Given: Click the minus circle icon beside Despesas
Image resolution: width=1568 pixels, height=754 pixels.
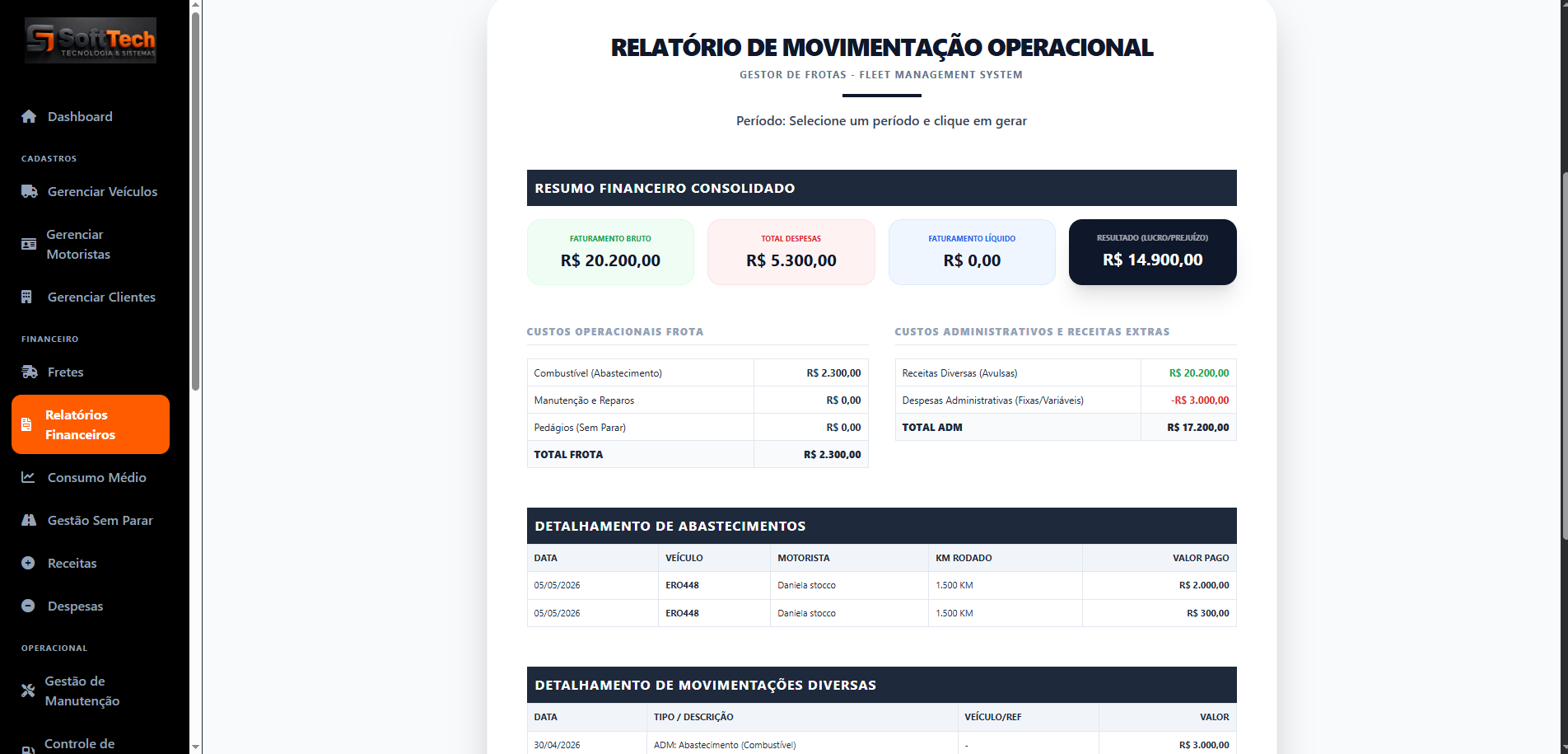Looking at the screenshot, I should [x=28, y=606].
